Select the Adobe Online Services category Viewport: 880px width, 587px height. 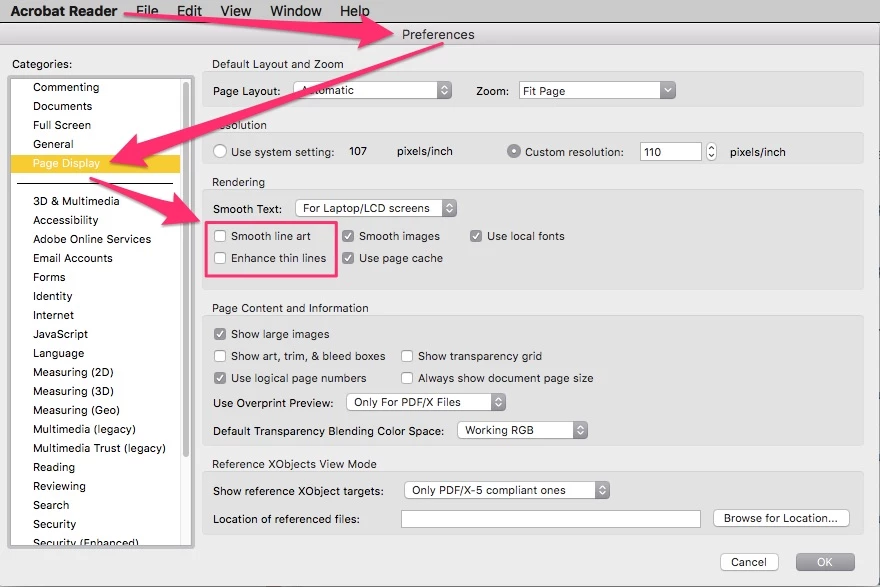click(92, 239)
